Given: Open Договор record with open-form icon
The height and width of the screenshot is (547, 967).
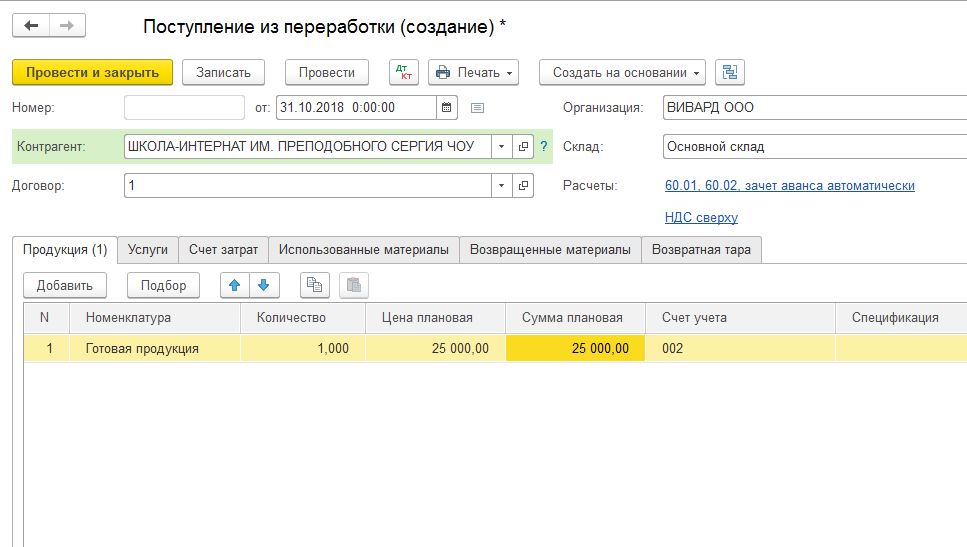Looking at the screenshot, I should point(523,186).
